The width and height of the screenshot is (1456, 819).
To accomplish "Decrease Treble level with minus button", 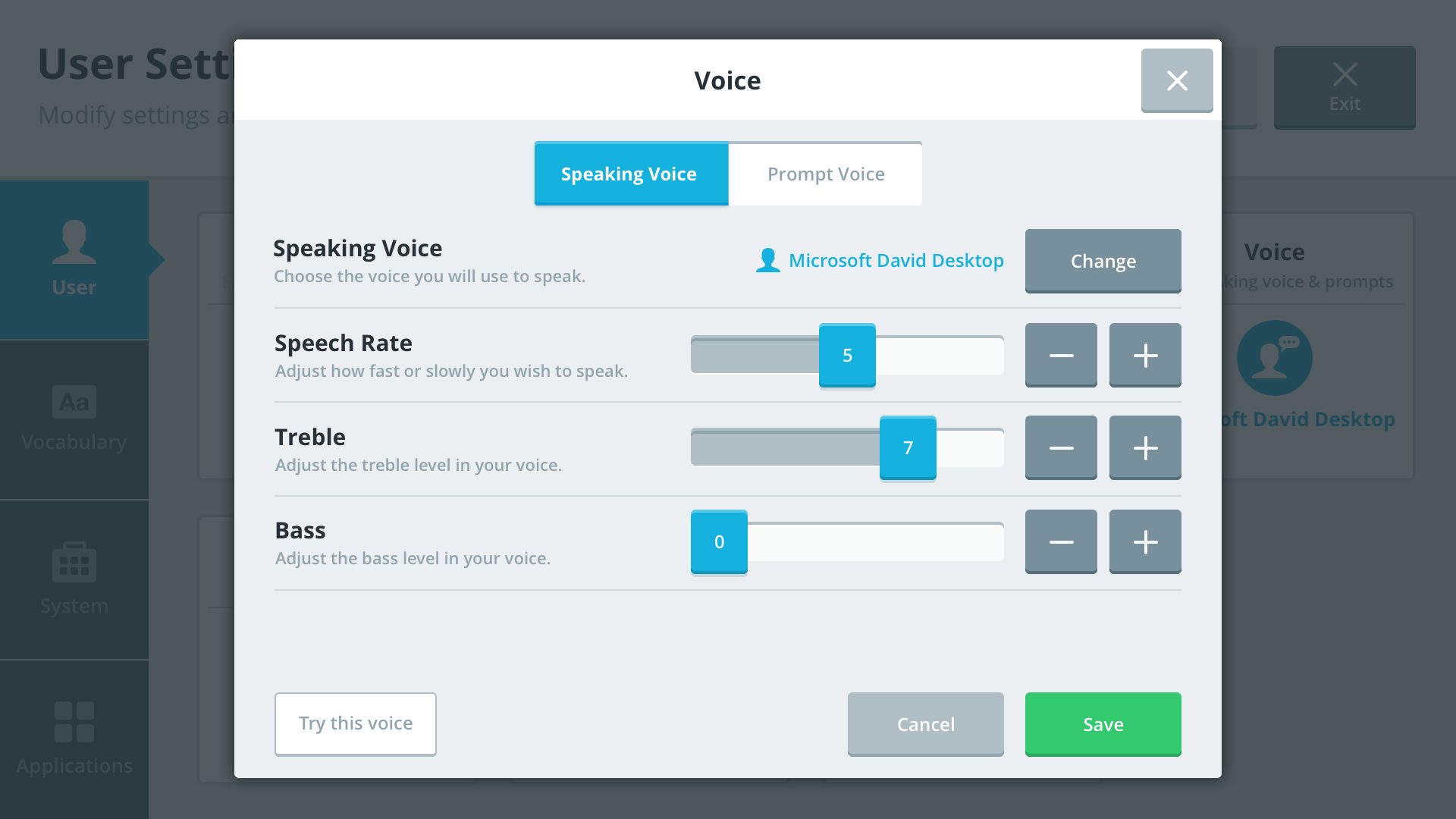I will pyautogui.click(x=1062, y=448).
